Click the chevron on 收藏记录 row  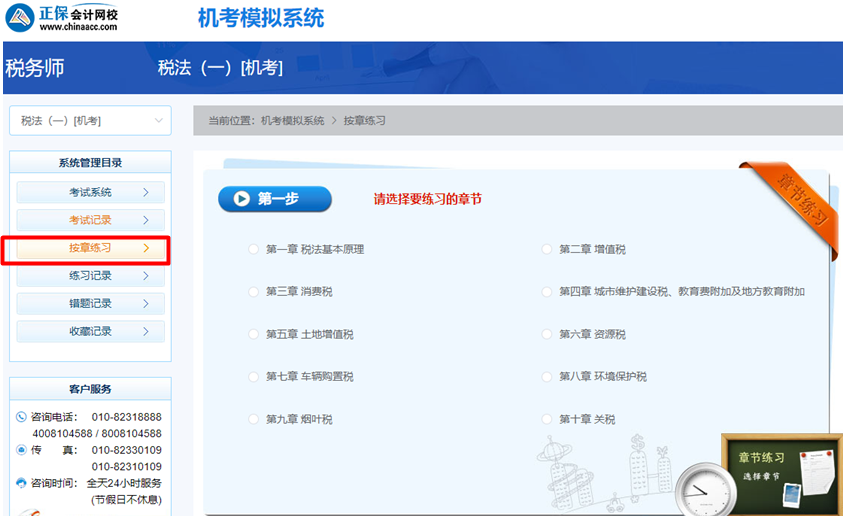click(146, 332)
